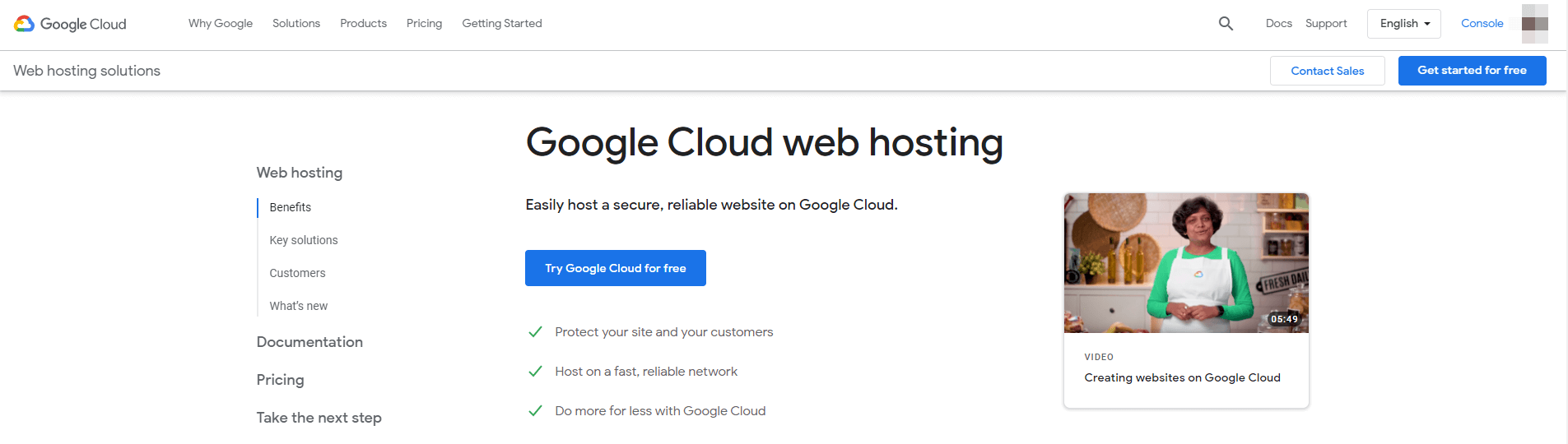The height and width of the screenshot is (444, 1568).
Task: Expand the Documentation sidebar section
Action: tap(309, 342)
